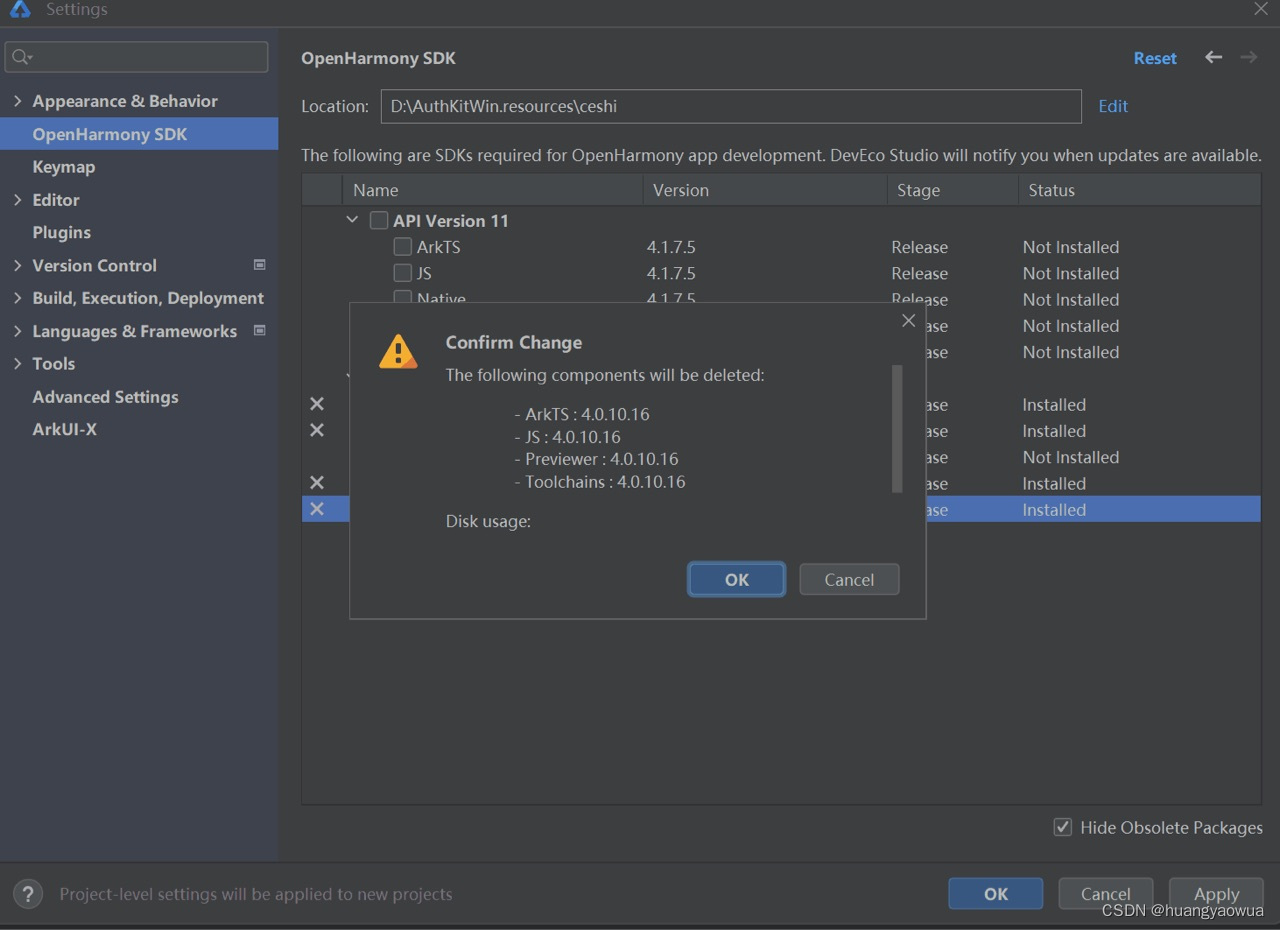Click the delete X mark on highlighted row
Image resolution: width=1280 pixels, height=930 pixels.
[317, 509]
